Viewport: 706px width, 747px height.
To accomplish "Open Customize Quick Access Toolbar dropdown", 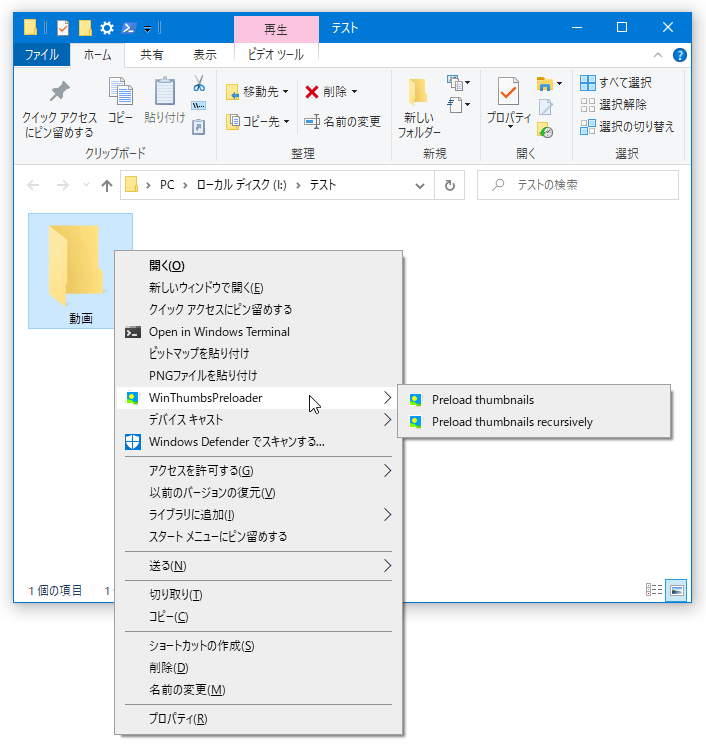I will [x=148, y=30].
